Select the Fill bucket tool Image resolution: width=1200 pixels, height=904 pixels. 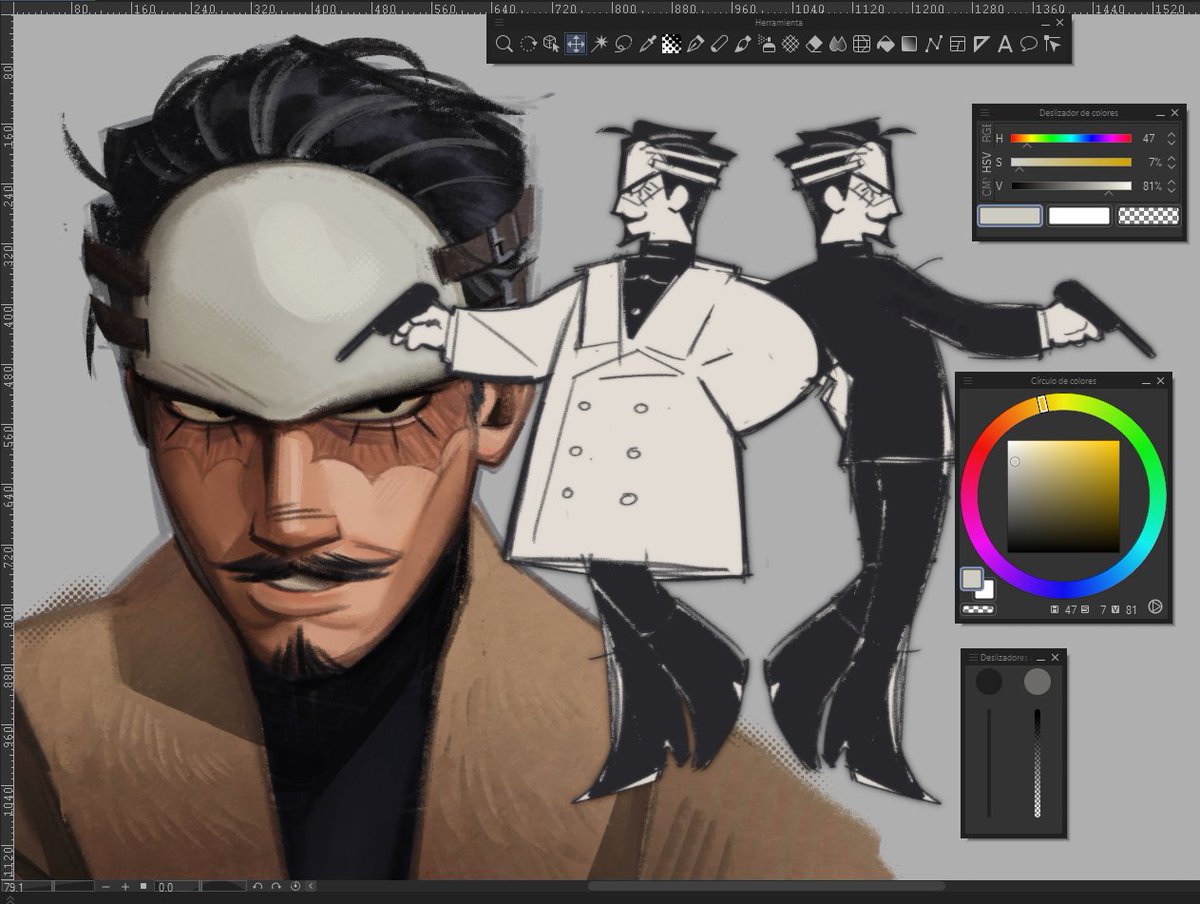coord(886,43)
